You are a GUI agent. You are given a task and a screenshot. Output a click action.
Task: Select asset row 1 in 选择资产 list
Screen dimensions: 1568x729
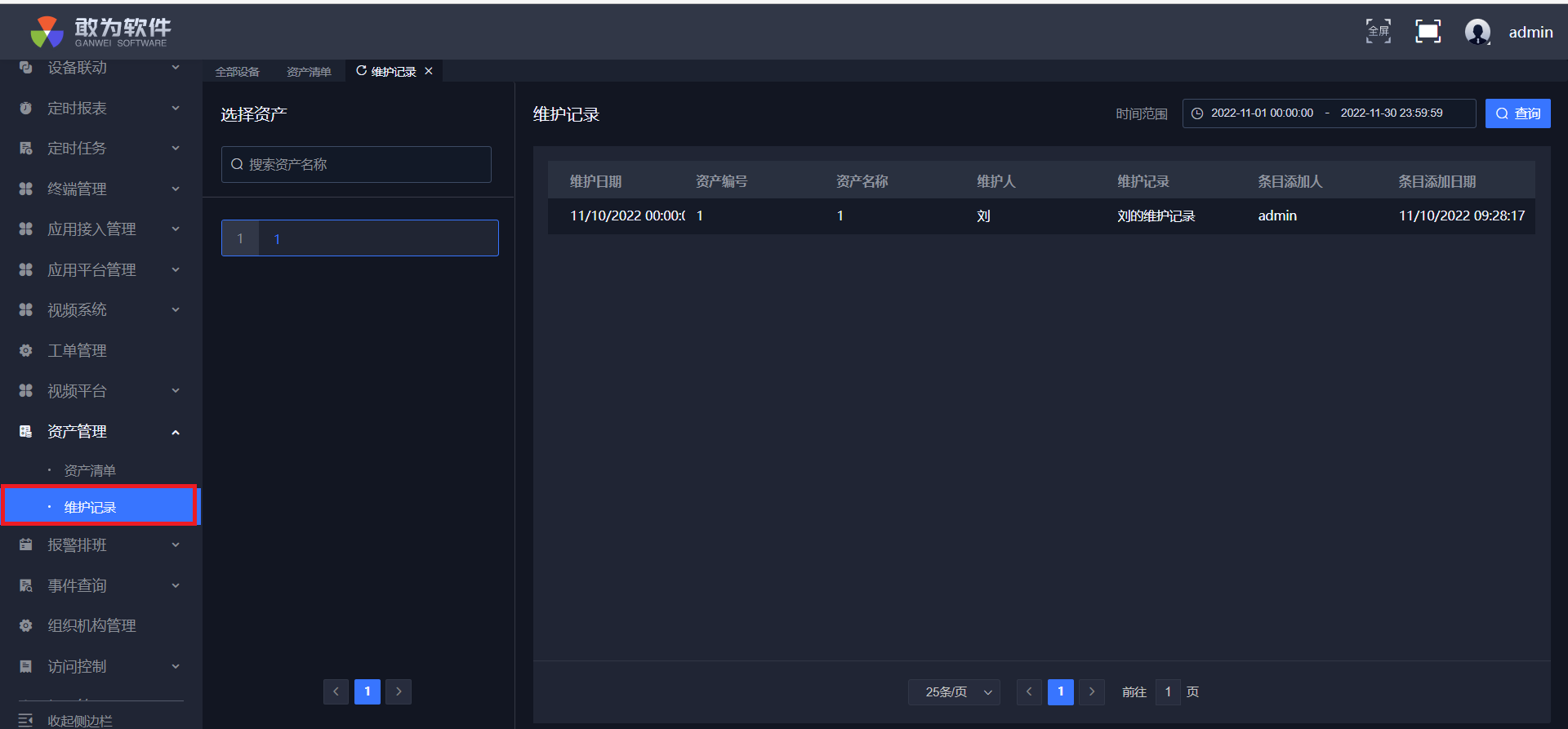click(x=359, y=238)
